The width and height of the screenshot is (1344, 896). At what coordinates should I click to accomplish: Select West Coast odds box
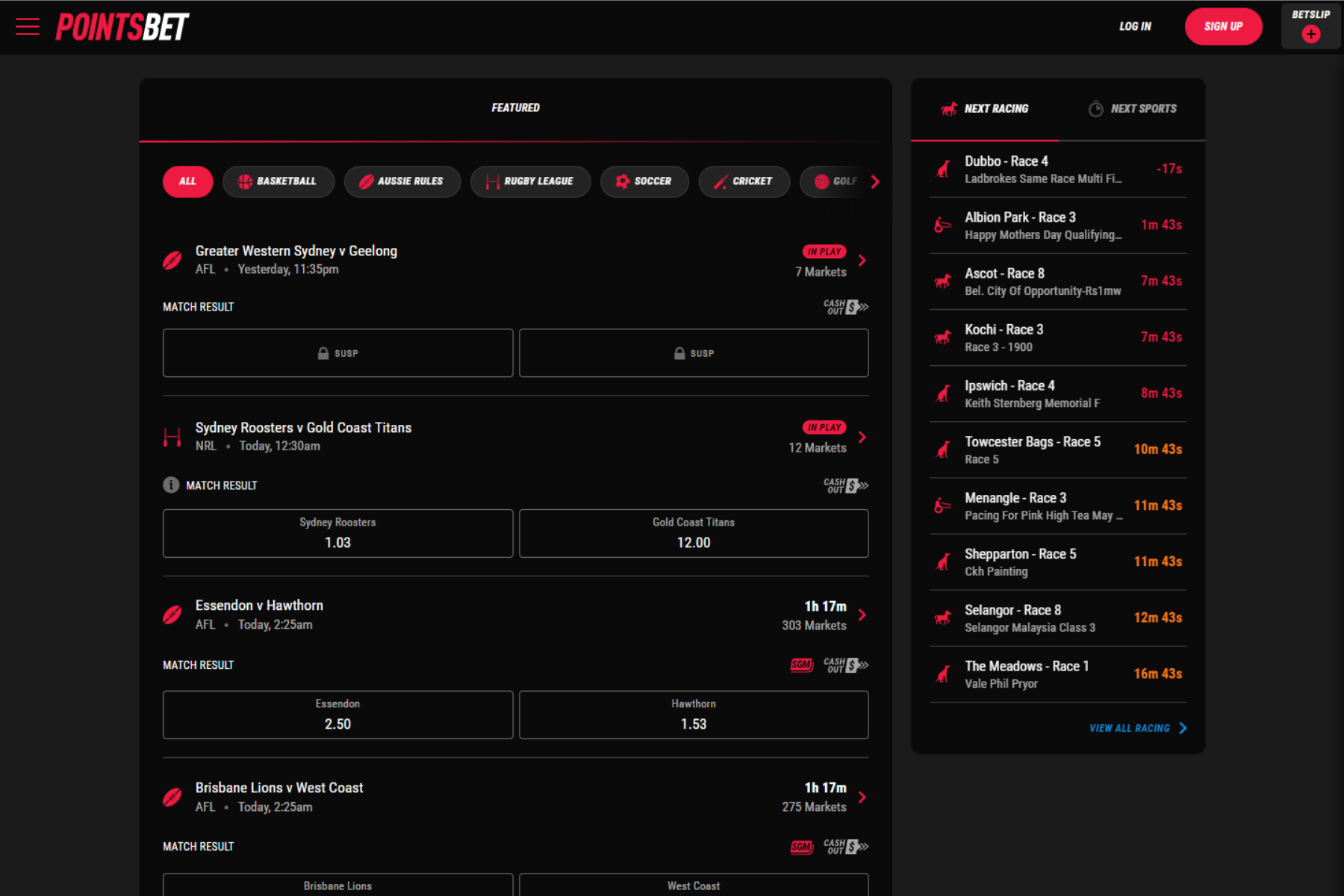click(694, 885)
